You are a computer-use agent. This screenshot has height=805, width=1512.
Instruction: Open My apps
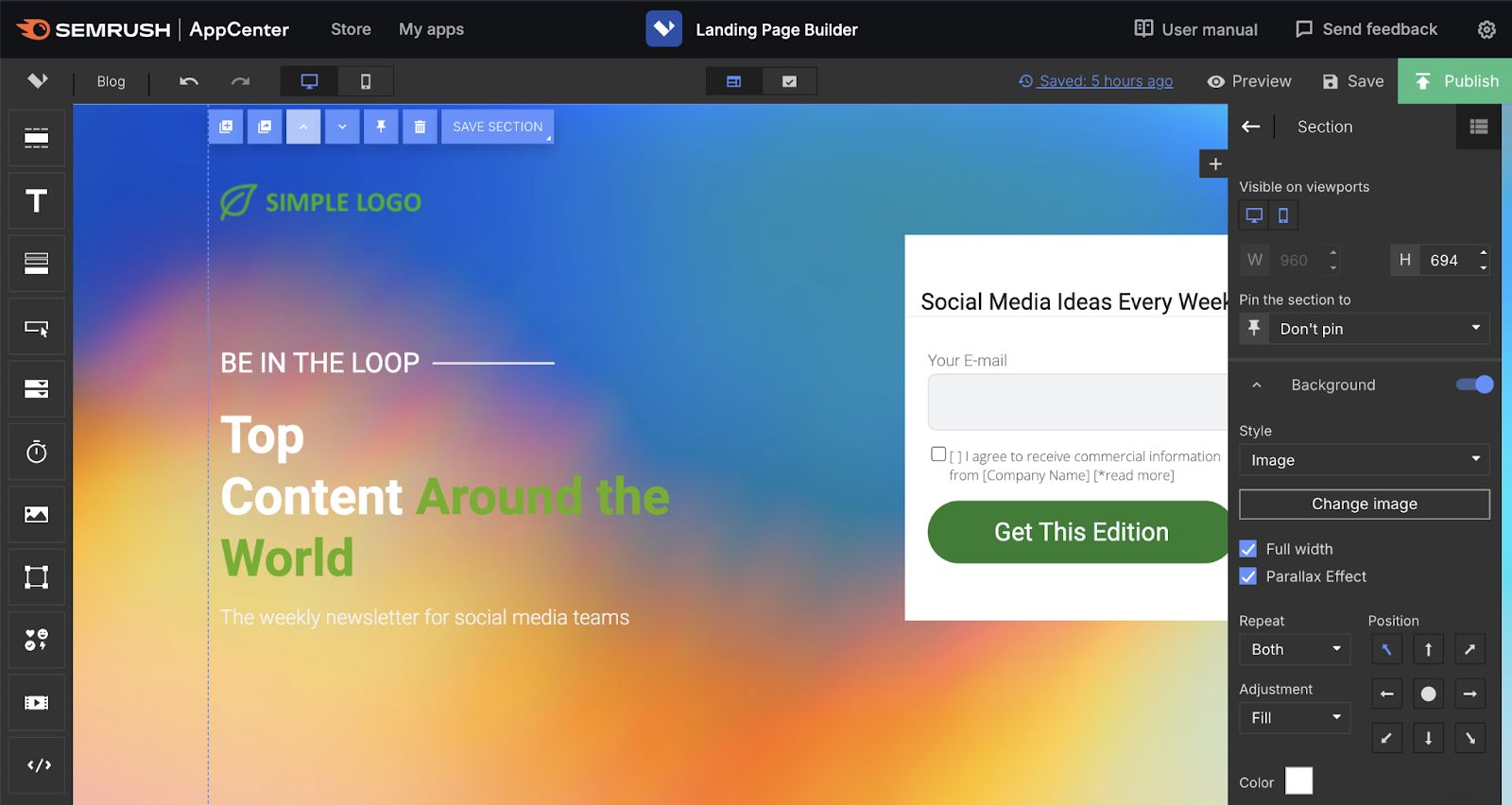pyautogui.click(x=431, y=29)
